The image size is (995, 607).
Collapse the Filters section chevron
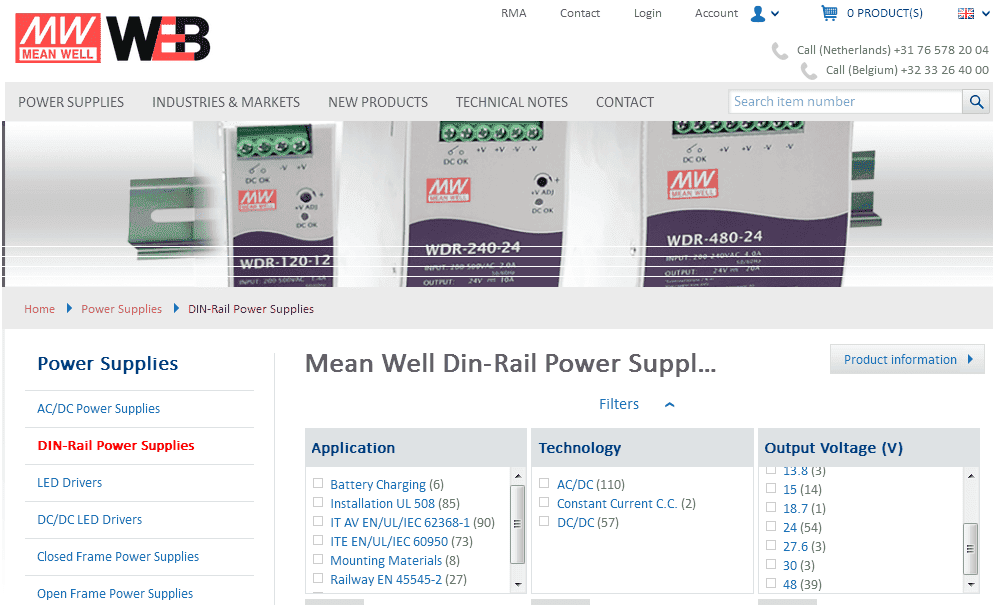[669, 405]
